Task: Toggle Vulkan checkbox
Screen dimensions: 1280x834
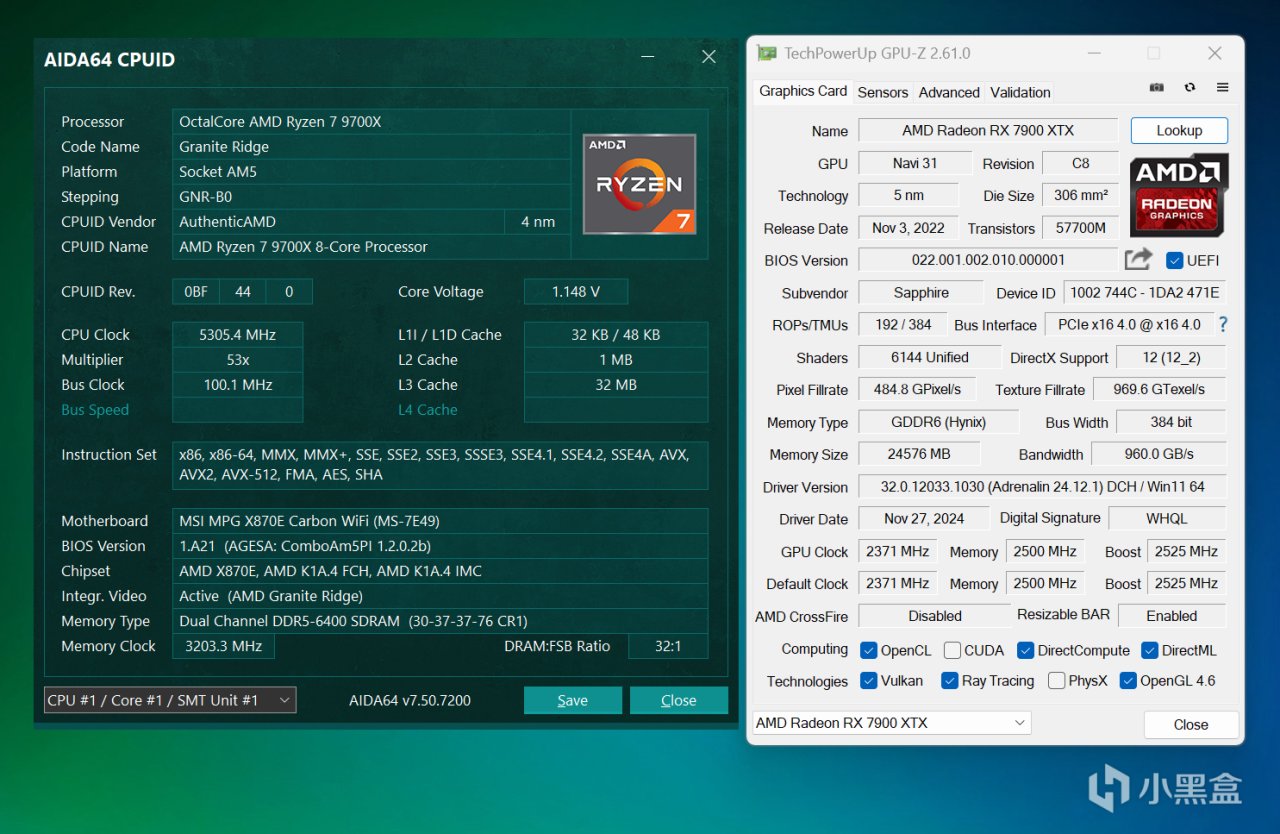Action: point(869,681)
